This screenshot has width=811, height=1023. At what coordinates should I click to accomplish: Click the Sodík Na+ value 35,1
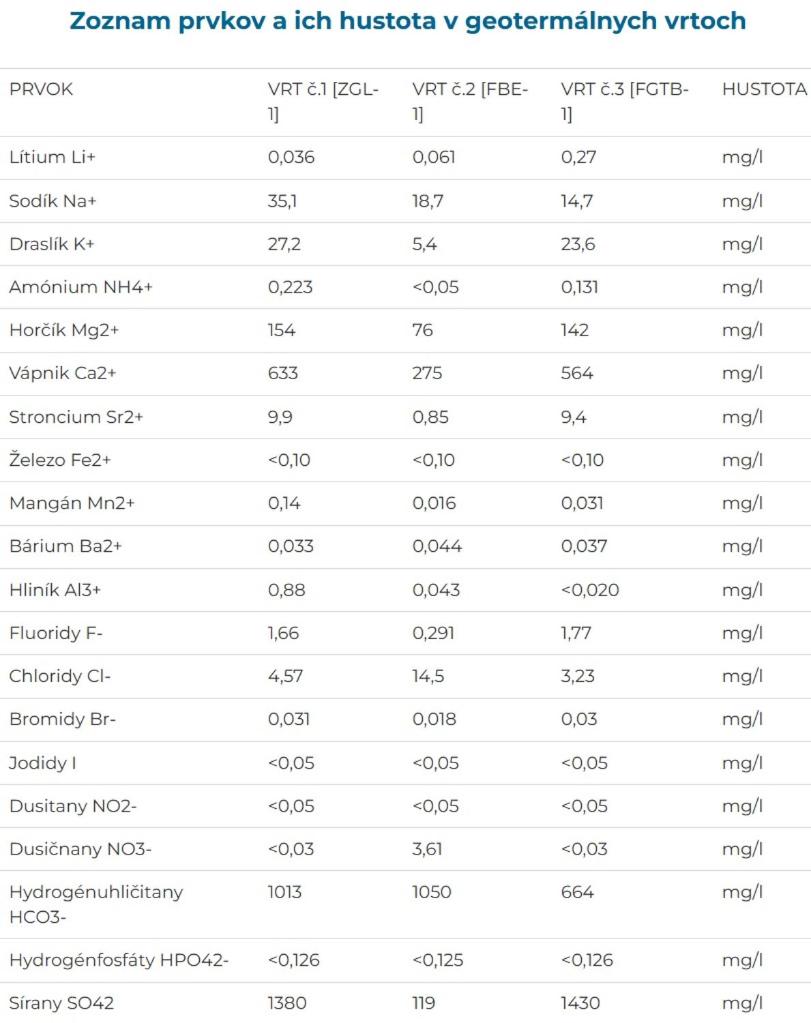coord(282,201)
